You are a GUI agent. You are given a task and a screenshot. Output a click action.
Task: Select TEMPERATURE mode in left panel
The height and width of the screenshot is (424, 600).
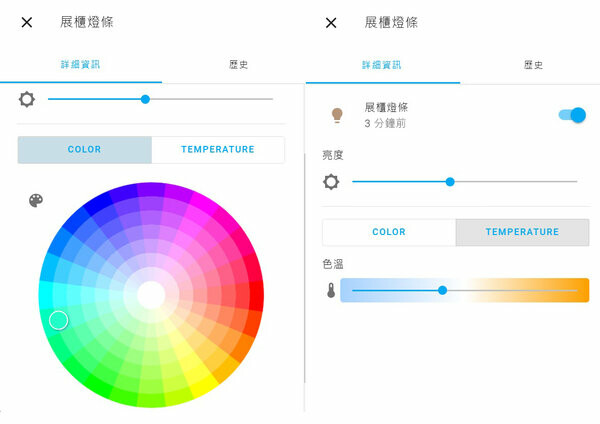click(218, 150)
